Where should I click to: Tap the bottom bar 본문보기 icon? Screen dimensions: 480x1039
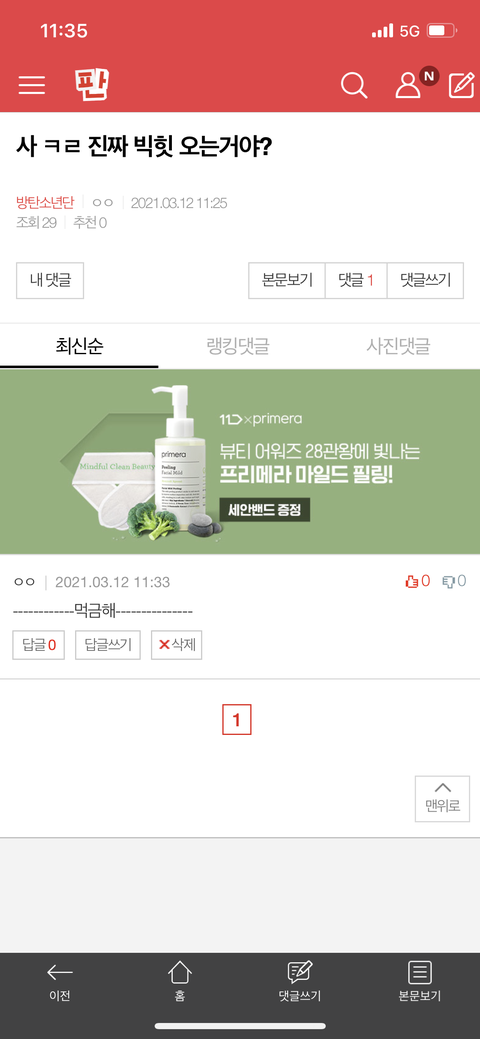point(420,981)
